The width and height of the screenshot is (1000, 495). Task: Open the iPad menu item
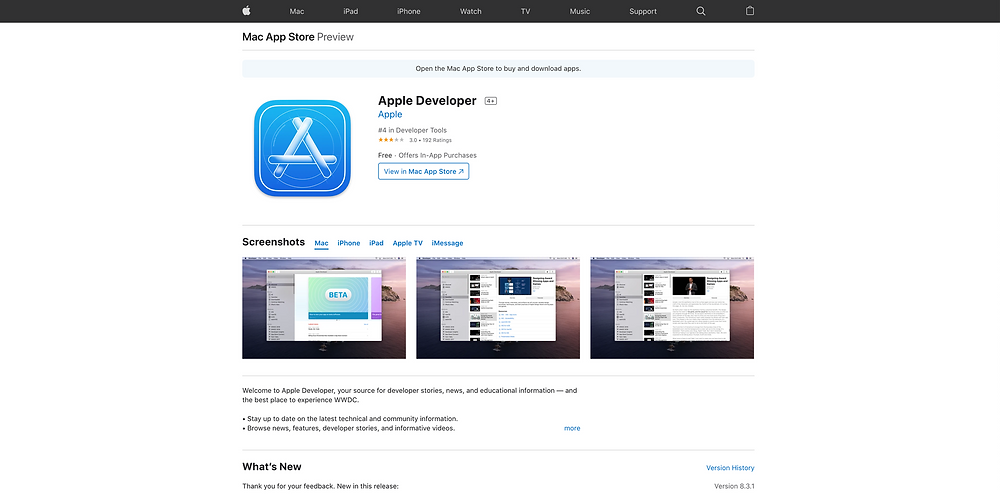[351, 11]
